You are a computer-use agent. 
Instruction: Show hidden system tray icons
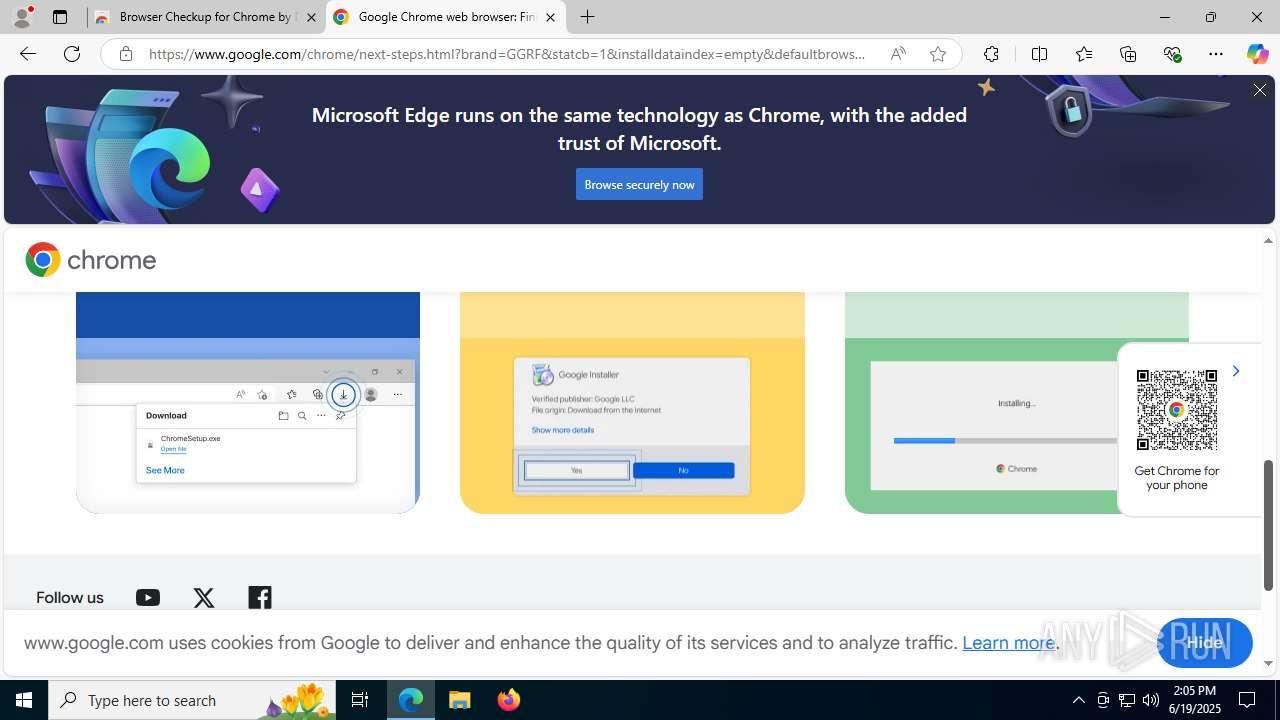point(1078,700)
